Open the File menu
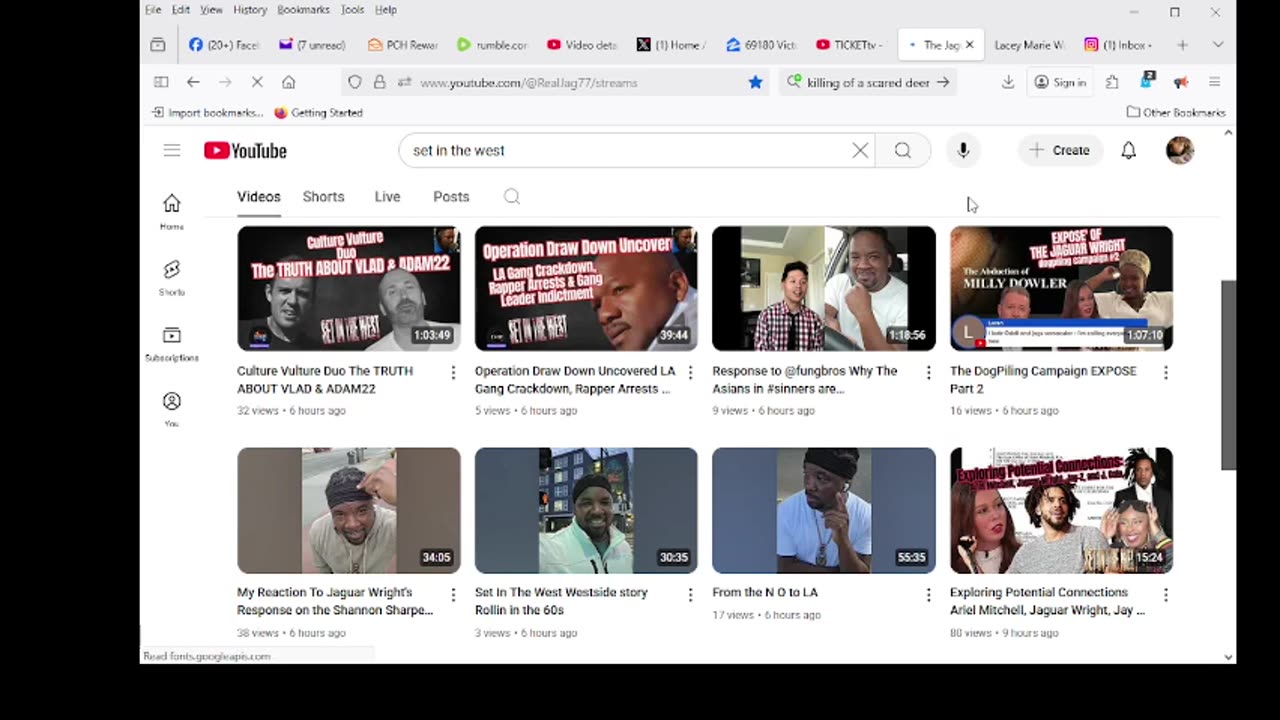 pos(153,10)
